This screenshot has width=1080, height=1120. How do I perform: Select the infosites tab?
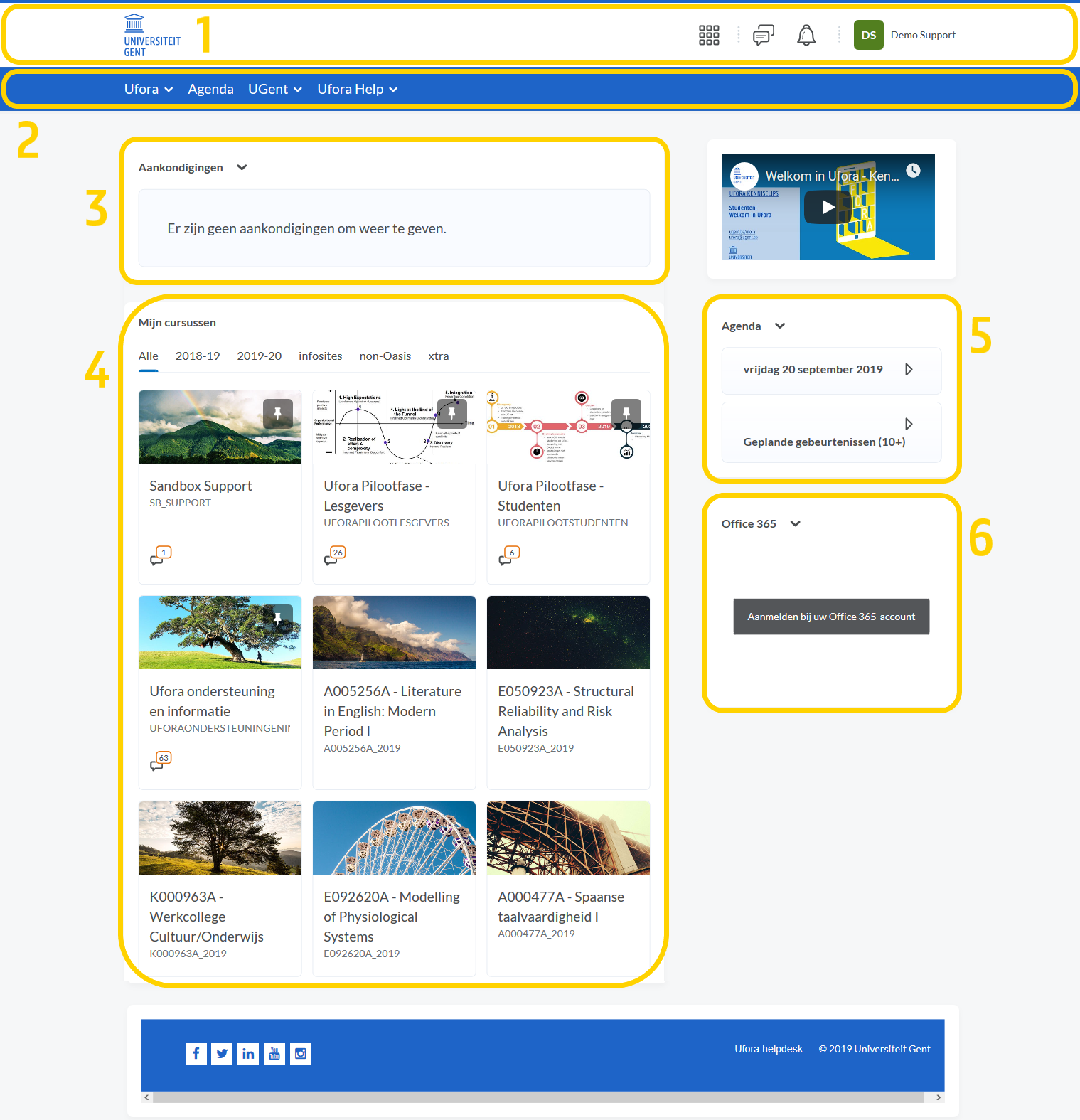coord(320,356)
